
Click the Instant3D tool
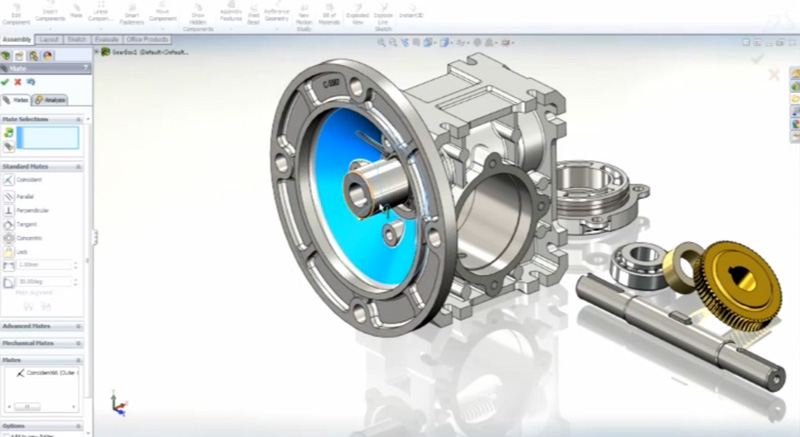point(411,11)
